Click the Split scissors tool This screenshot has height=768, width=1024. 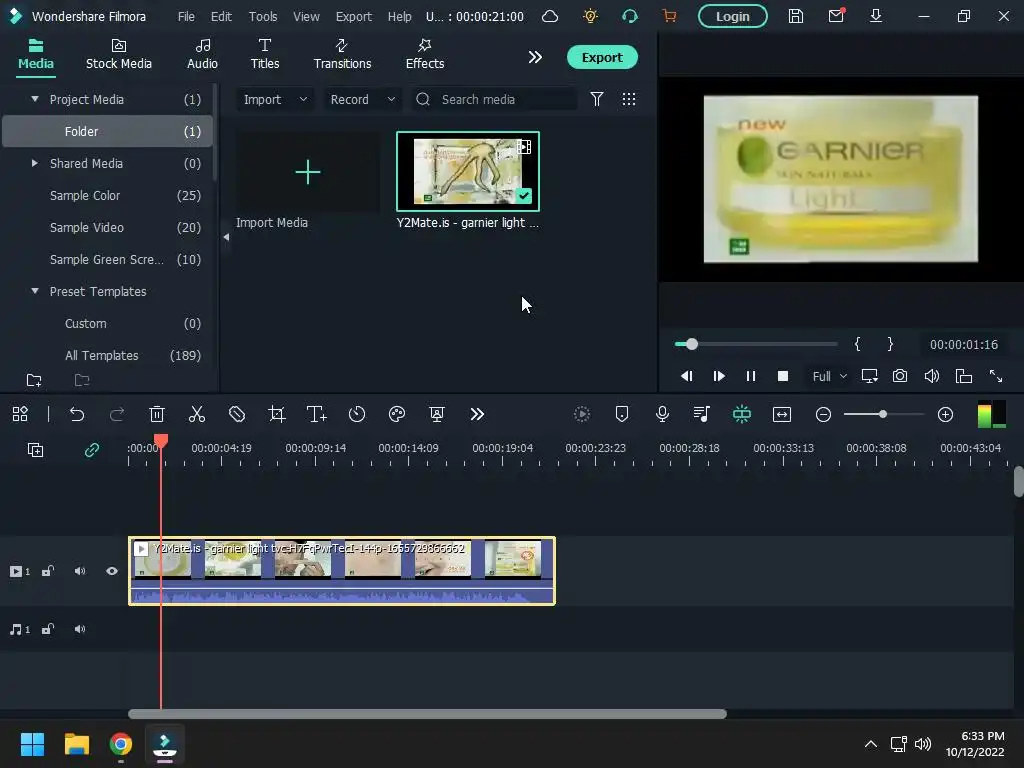197,414
